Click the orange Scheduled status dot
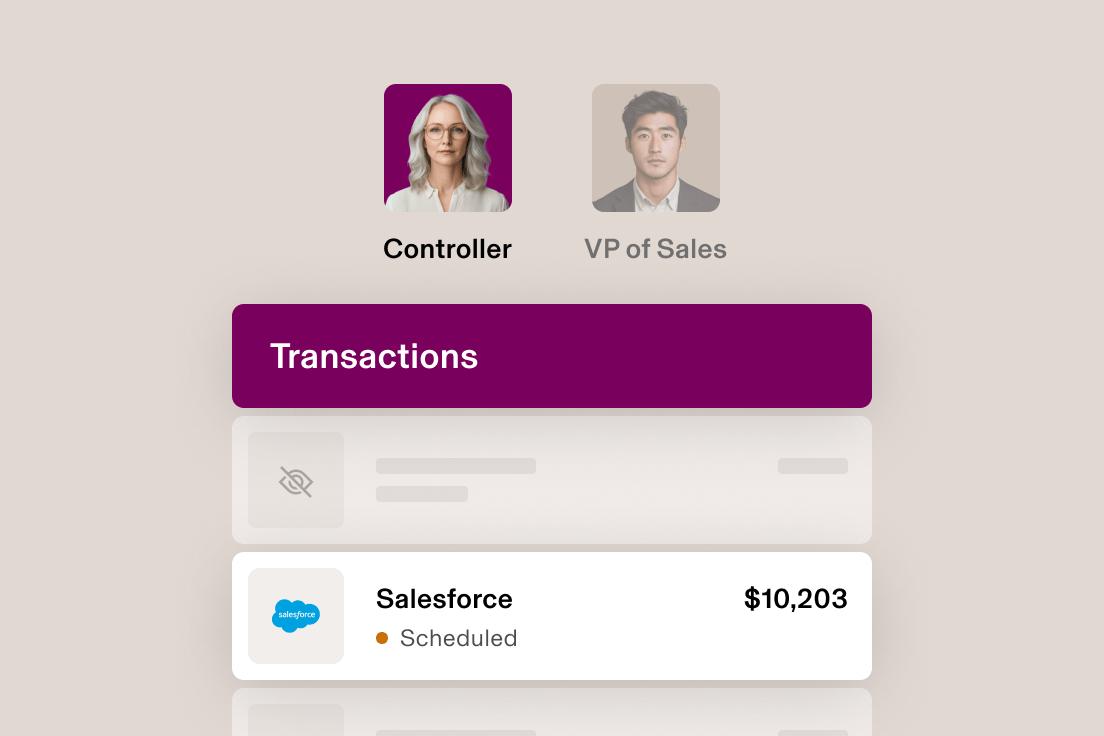Screen dimensions: 1104x736 (x=382, y=638)
